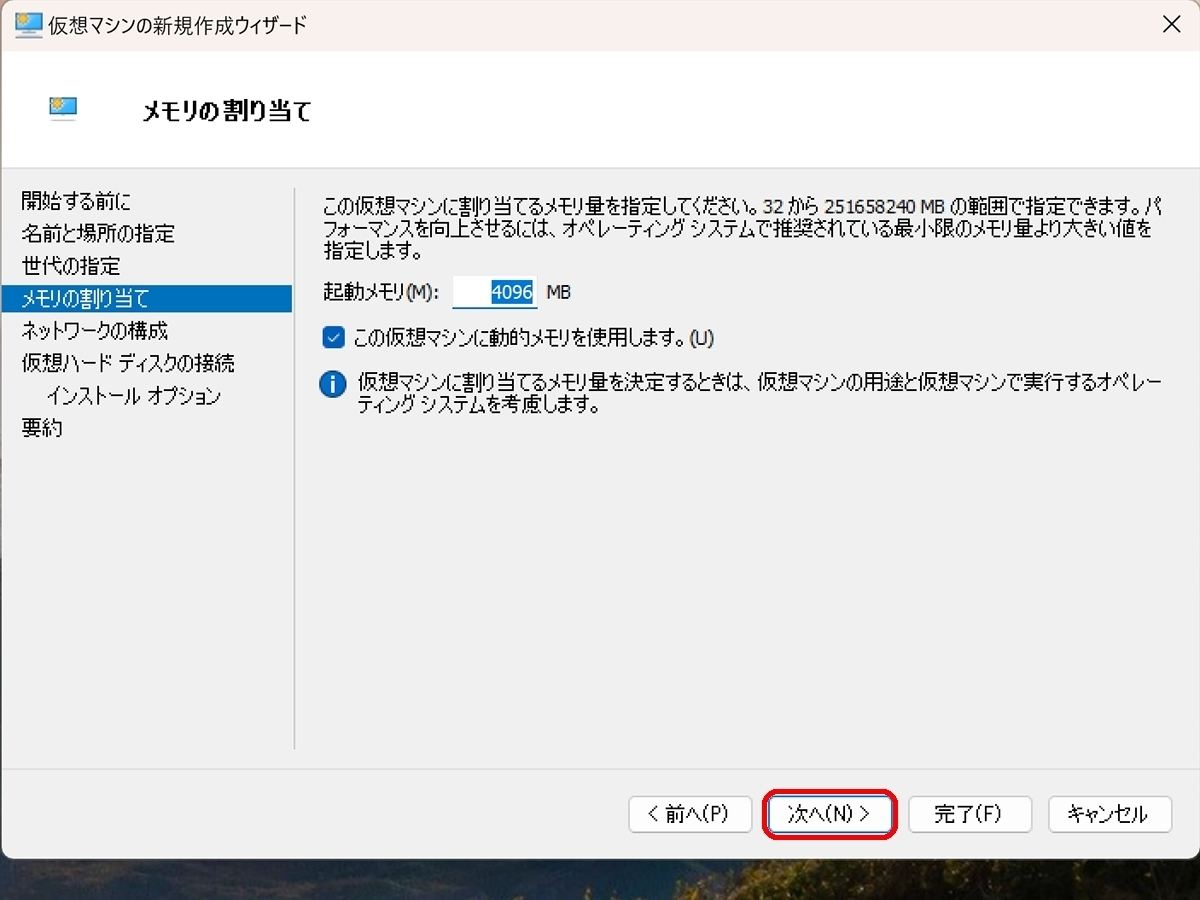1200x900 pixels.
Task: Click the 起動メモリ input field
Action: pos(495,292)
